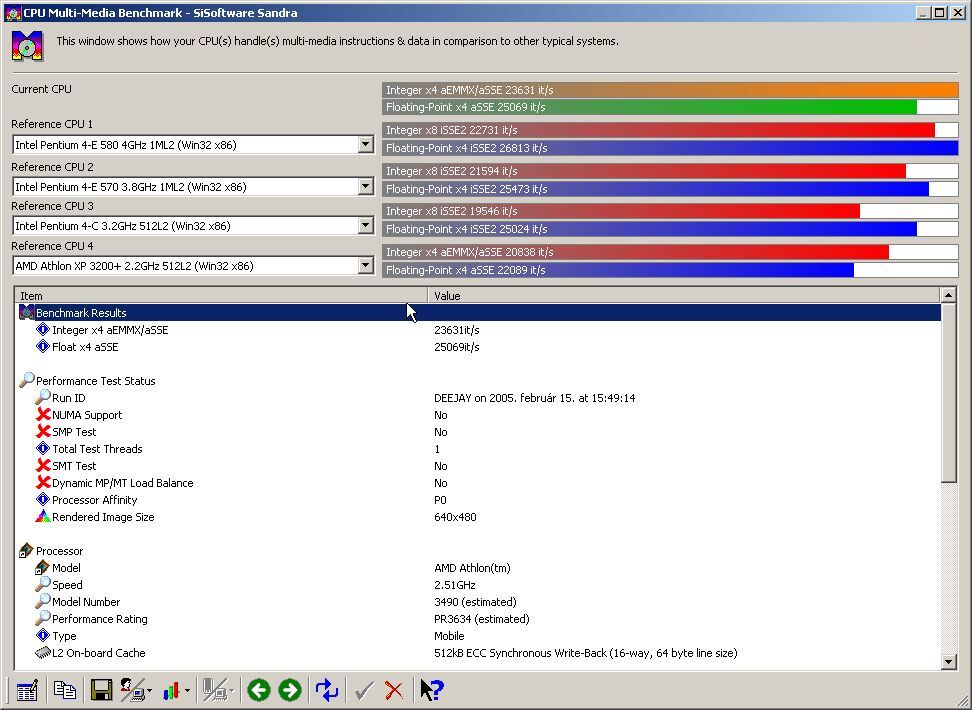Click the context help pointer icon
Screen dimensions: 972x710
[431, 690]
